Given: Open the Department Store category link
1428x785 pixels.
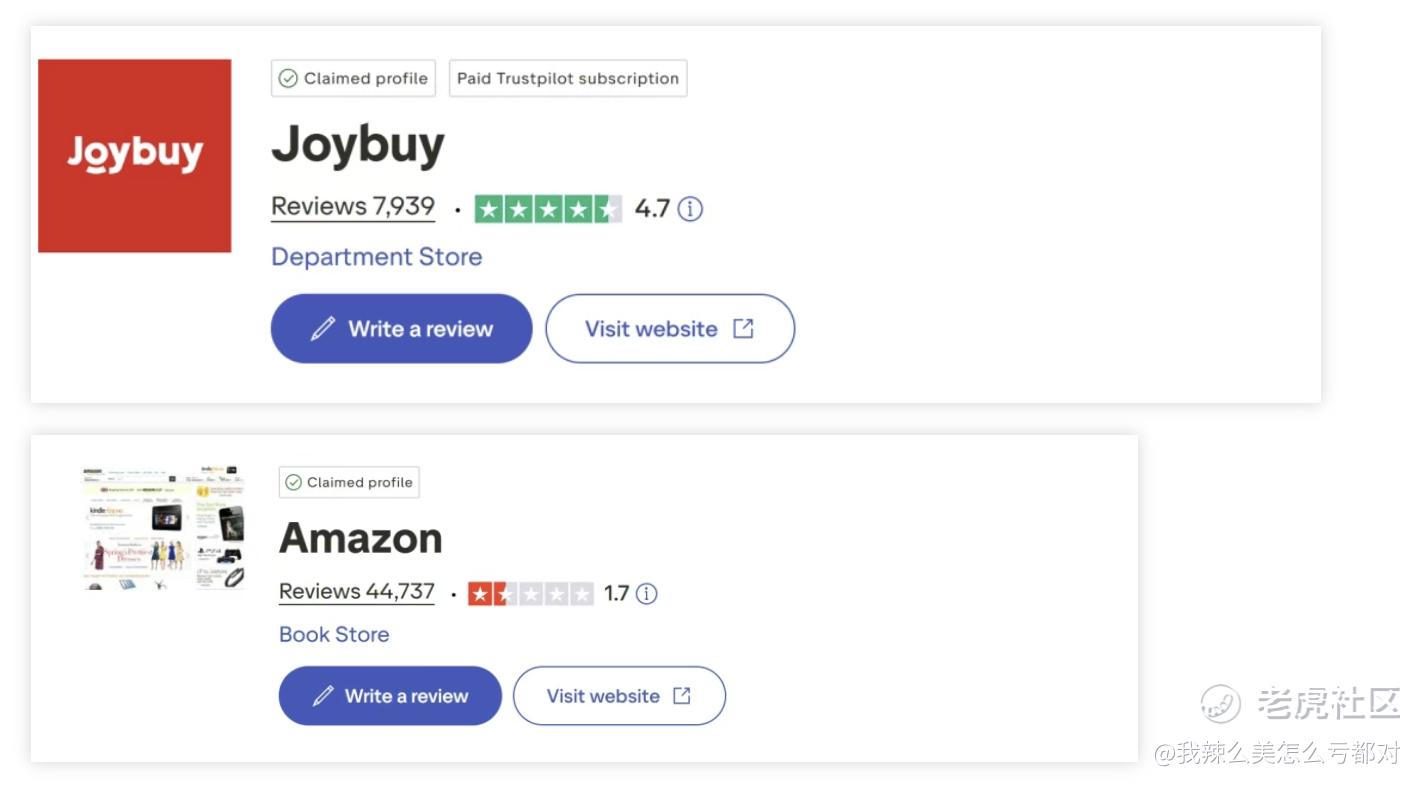Looking at the screenshot, I should pyautogui.click(x=376, y=257).
